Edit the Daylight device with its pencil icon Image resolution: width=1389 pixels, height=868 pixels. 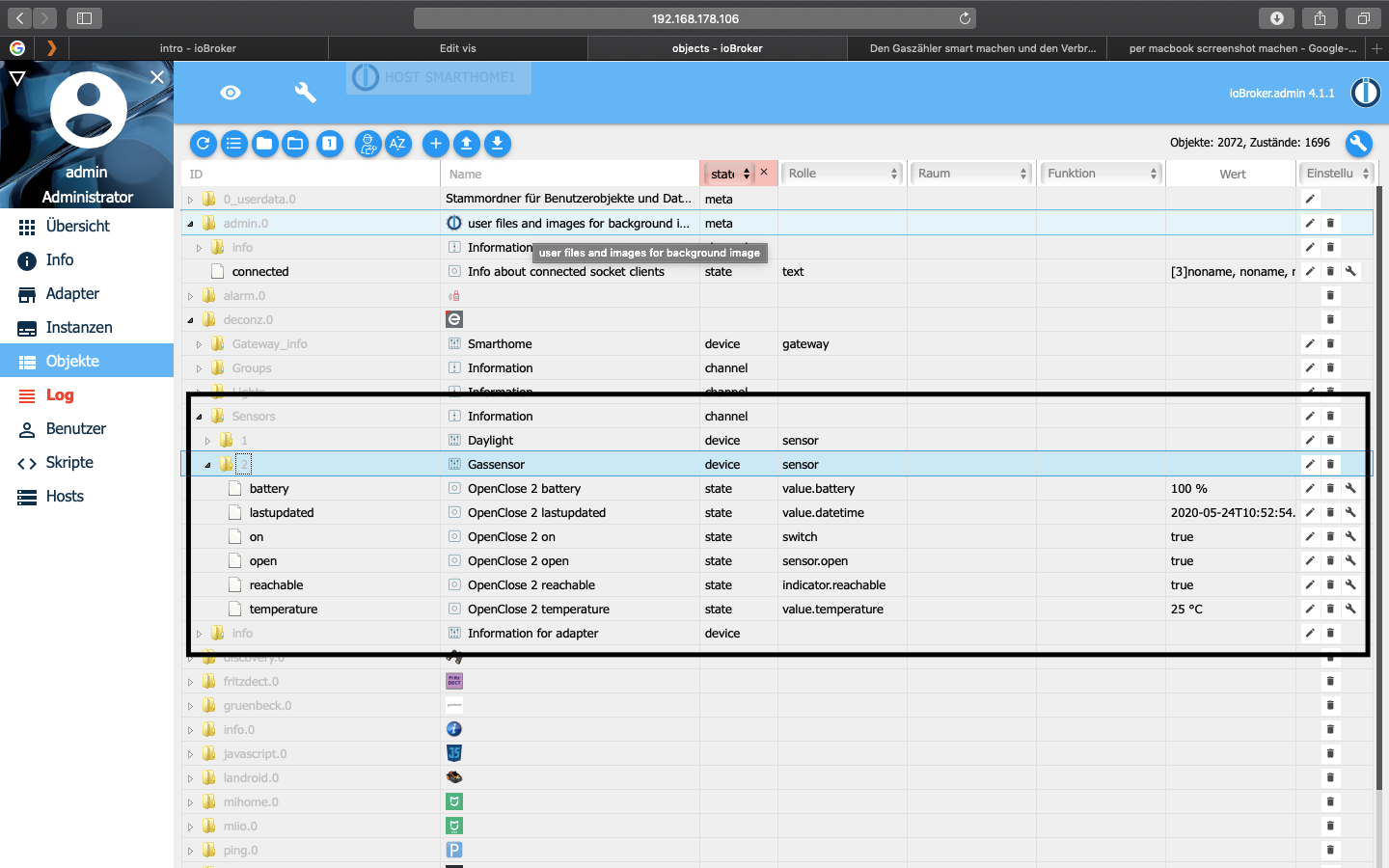[1310, 441]
